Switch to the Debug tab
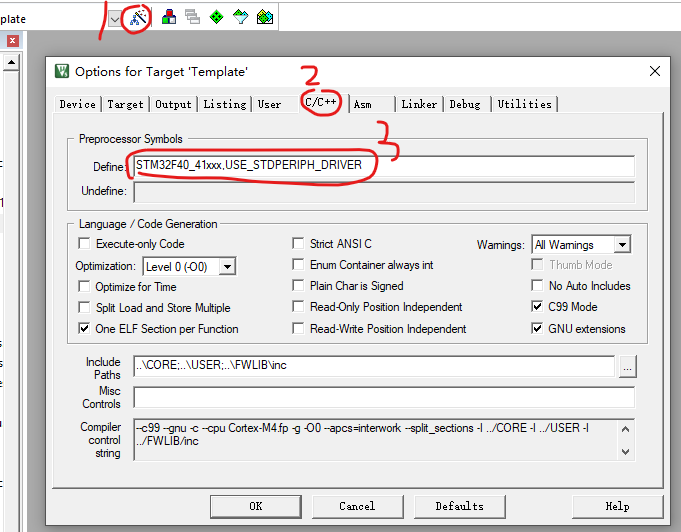This screenshot has width=681, height=532. pos(465,104)
